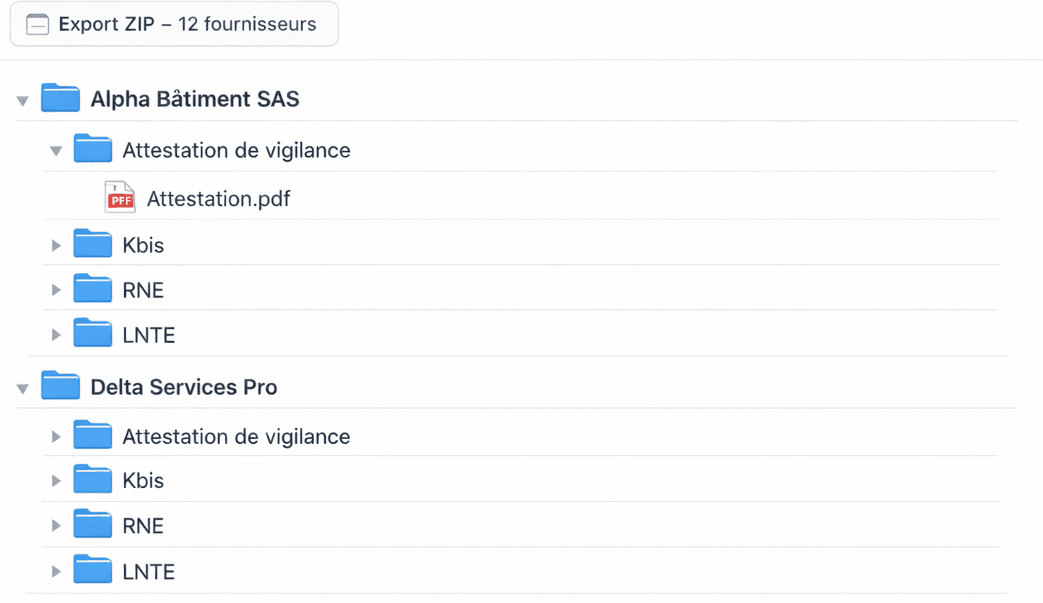Expand RNE folder under Delta Services Pro
Viewport: 1043px width, 603px height.
[56, 526]
